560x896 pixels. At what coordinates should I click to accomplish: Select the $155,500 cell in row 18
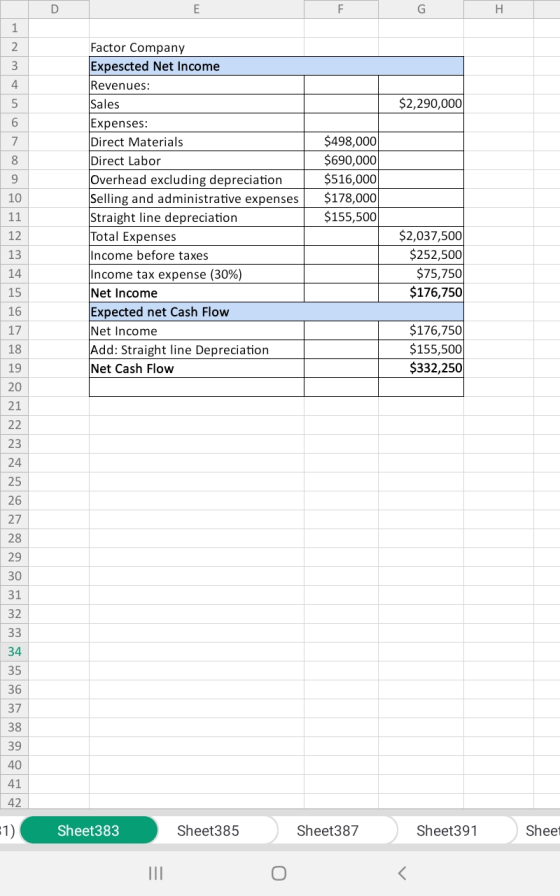pos(421,349)
